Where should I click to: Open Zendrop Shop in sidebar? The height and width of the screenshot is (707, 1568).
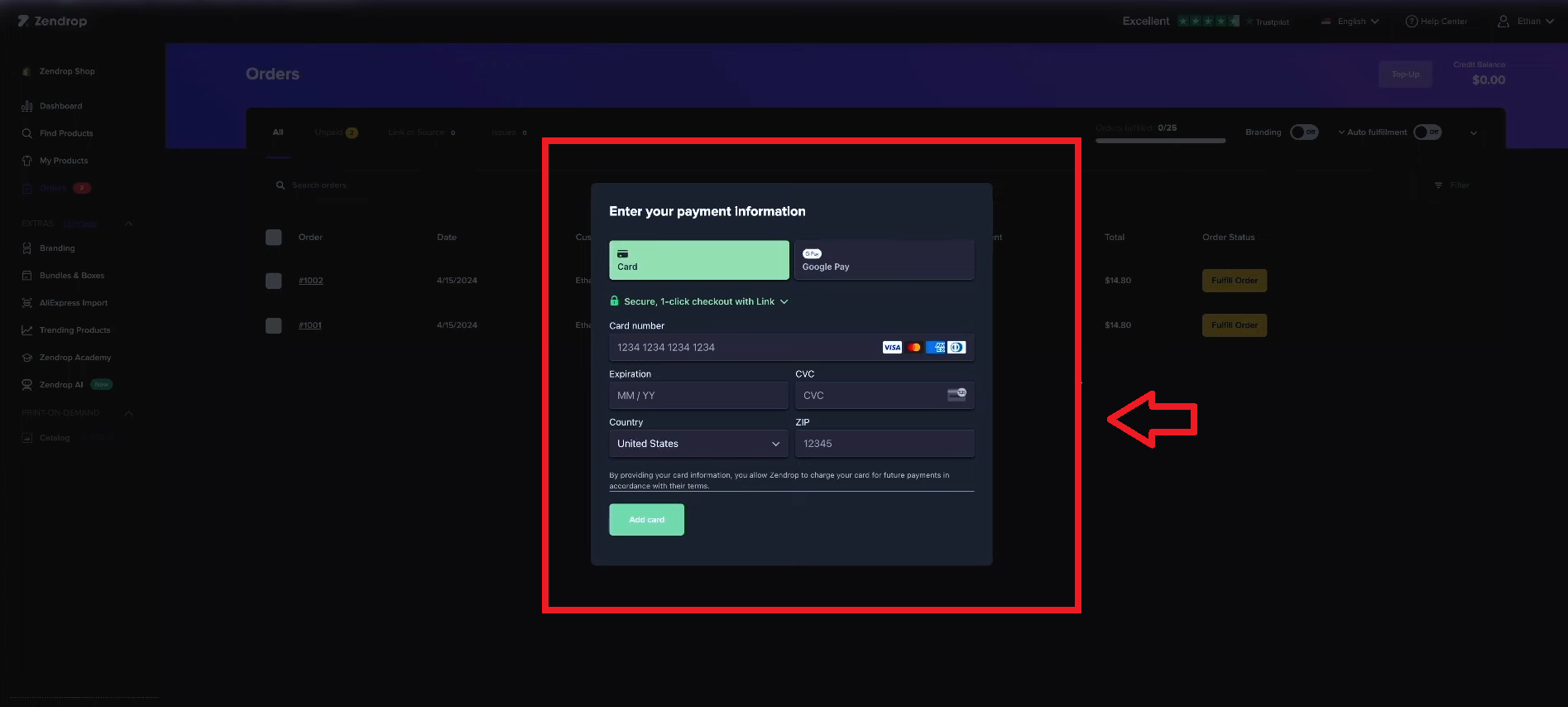point(59,71)
